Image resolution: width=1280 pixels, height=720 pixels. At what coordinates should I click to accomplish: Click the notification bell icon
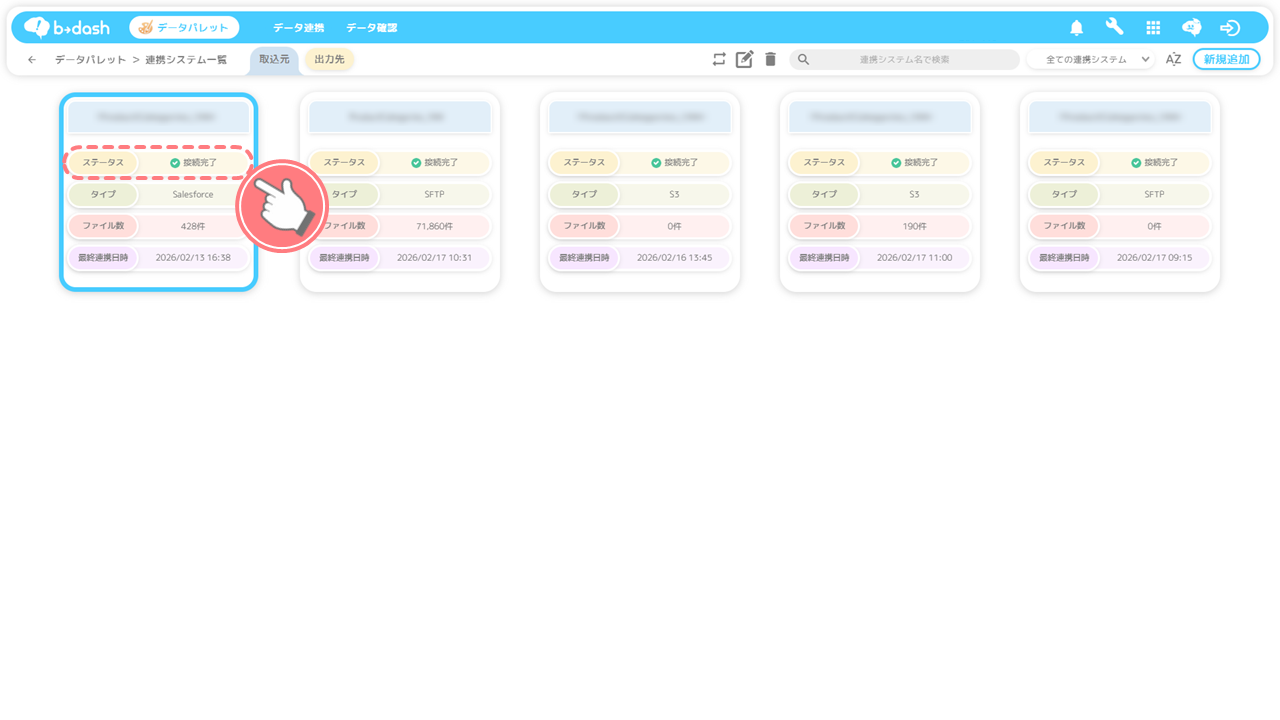point(1077,28)
